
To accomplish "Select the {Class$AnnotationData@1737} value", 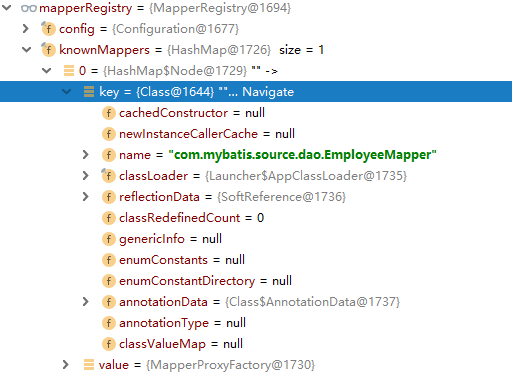I will pyautogui.click(x=312, y=302).
